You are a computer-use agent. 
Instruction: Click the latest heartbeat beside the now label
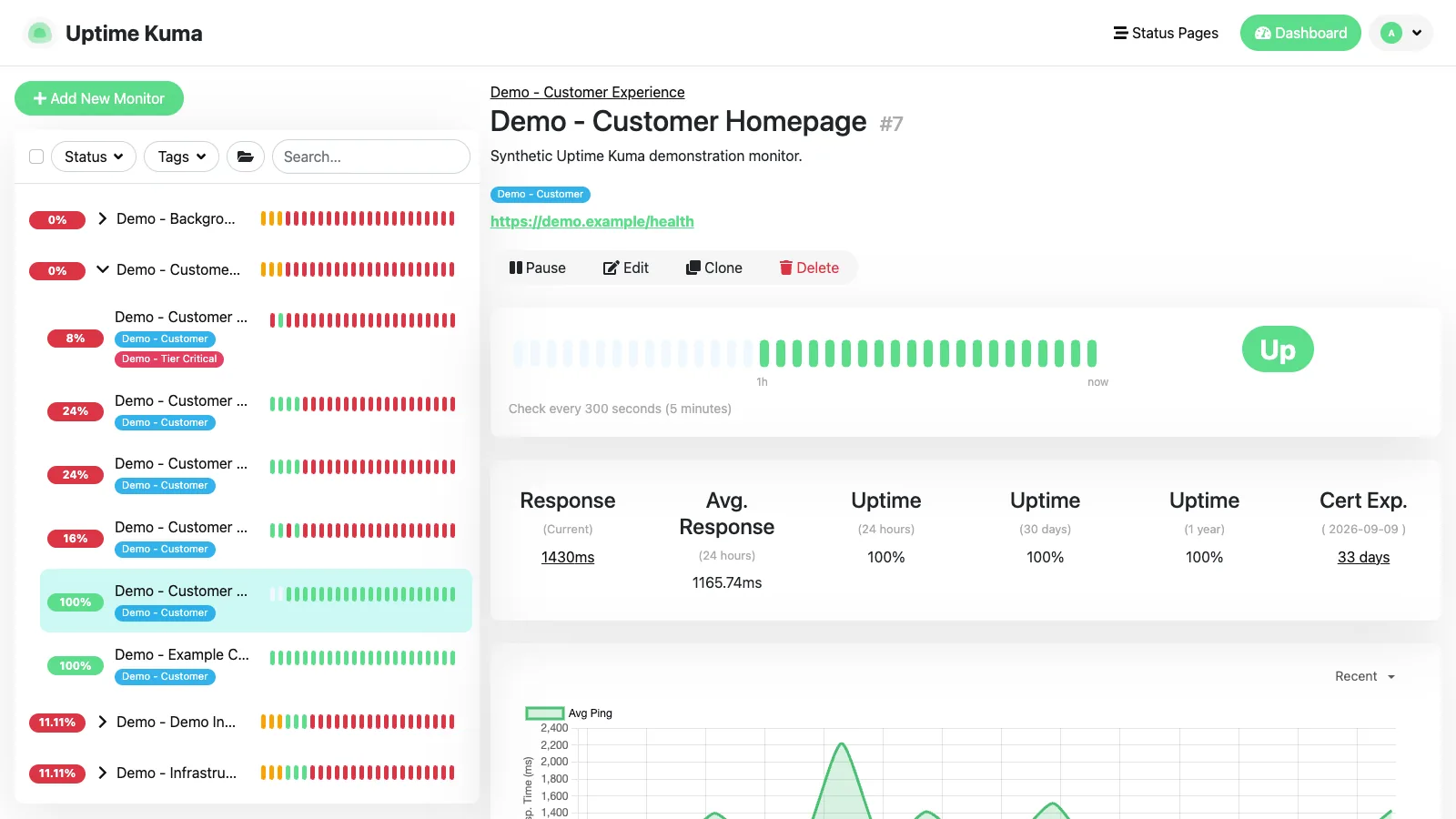coord(1092,353)
